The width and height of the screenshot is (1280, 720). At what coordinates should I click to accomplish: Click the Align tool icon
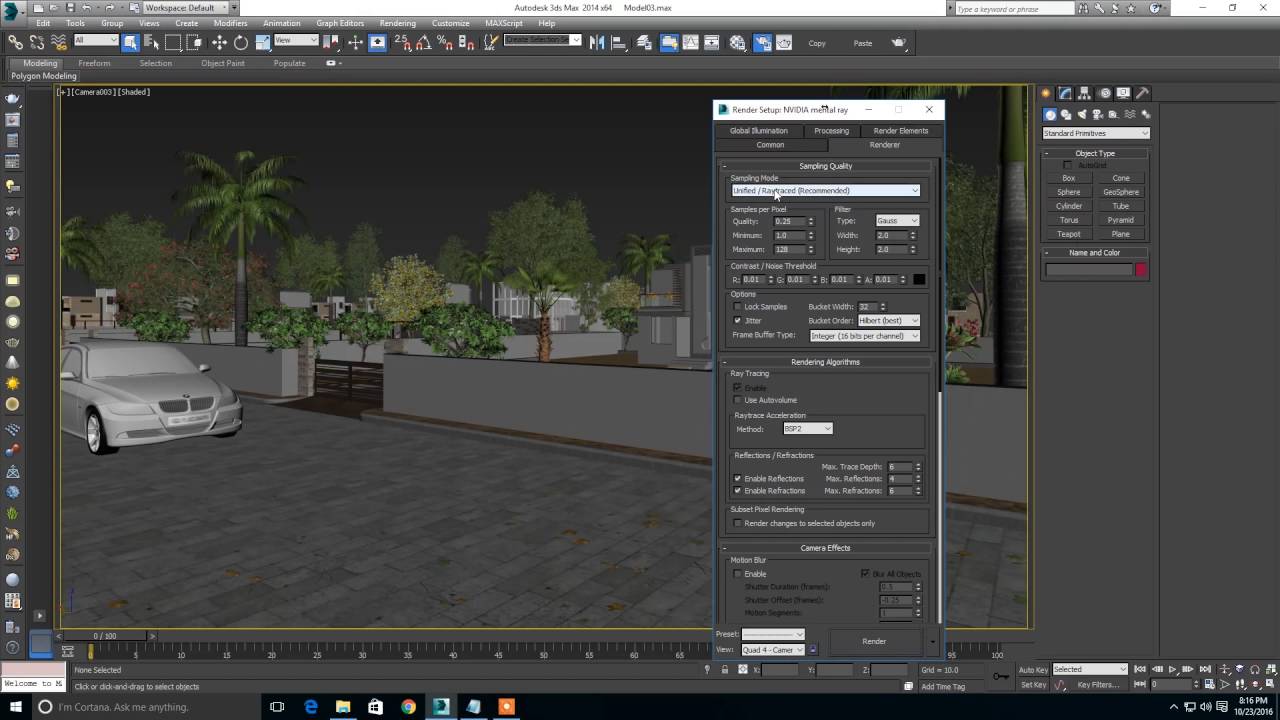point(619,43)
